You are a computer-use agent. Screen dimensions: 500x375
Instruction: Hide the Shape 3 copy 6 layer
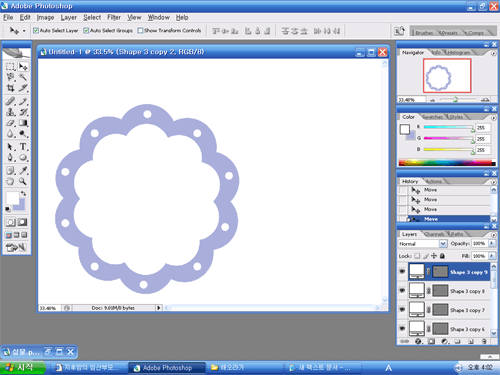pos(402,328)
